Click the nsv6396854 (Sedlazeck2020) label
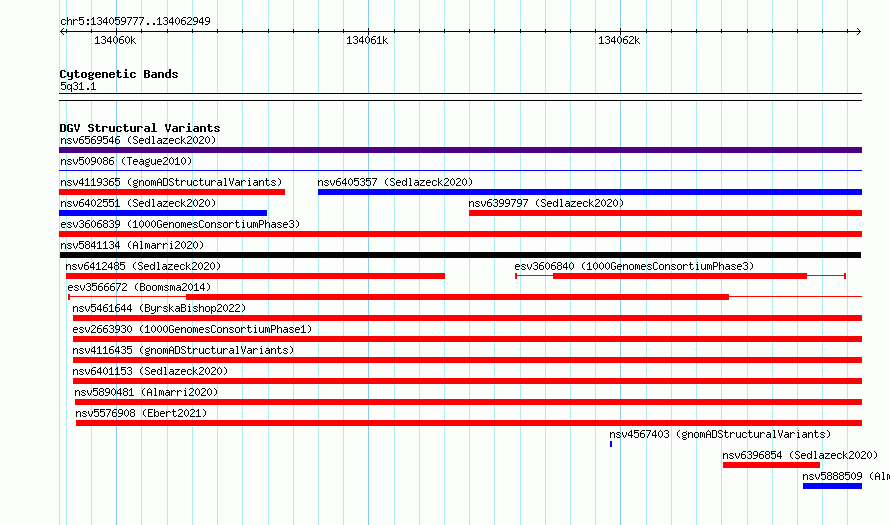The height and width of the screenshot is (525, 890). (x=800, y=455)
